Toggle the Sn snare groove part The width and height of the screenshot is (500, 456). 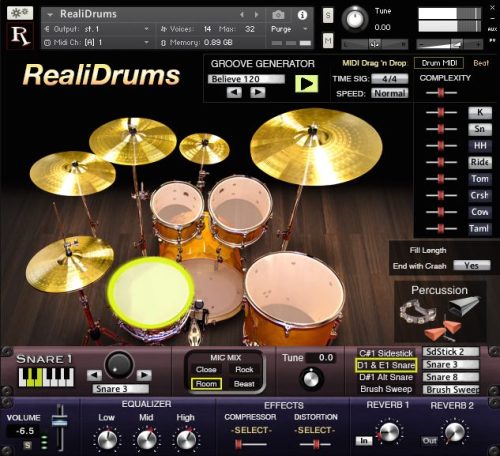pos(480,129)
